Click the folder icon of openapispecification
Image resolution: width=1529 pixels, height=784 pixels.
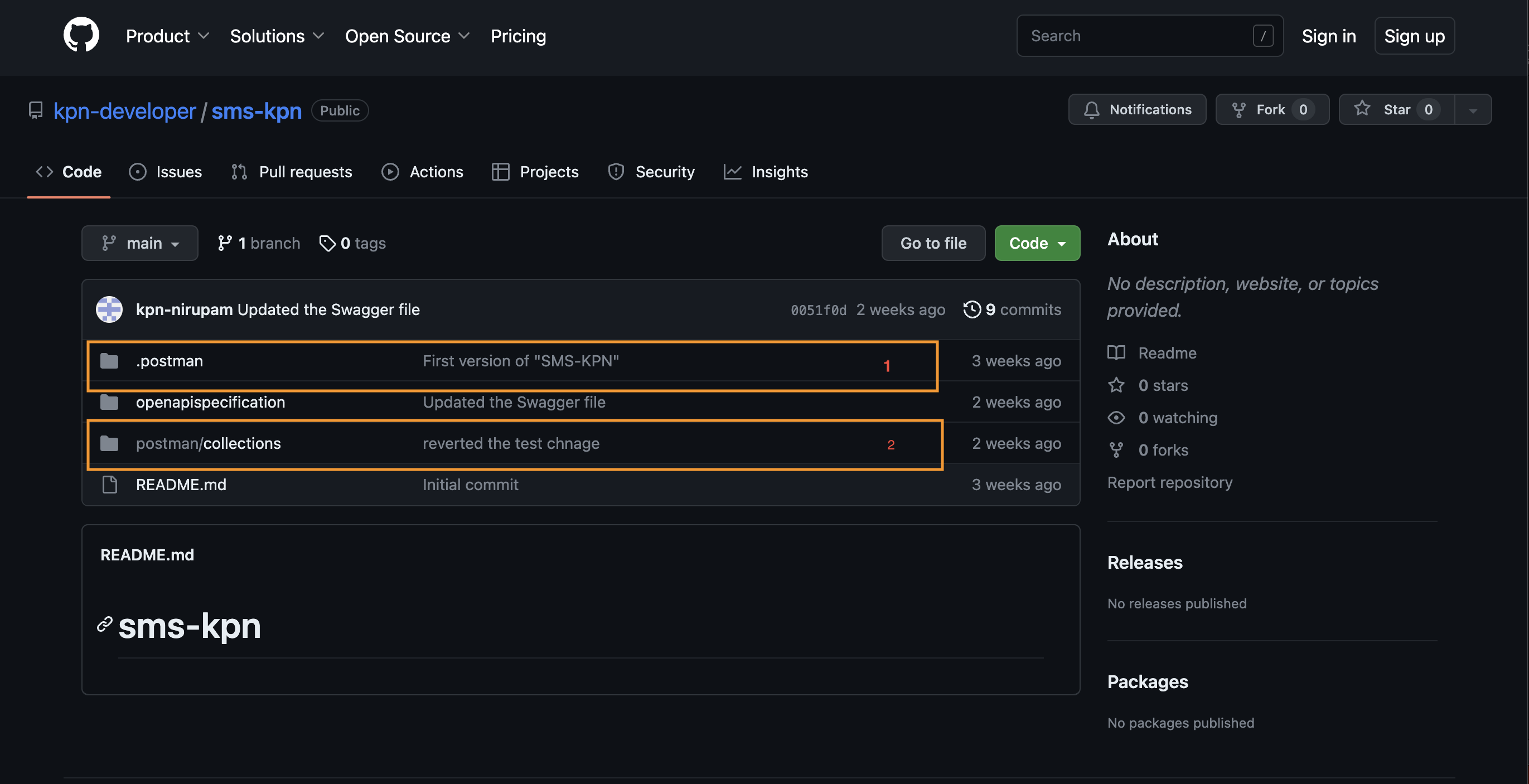[x=109, y=403]
